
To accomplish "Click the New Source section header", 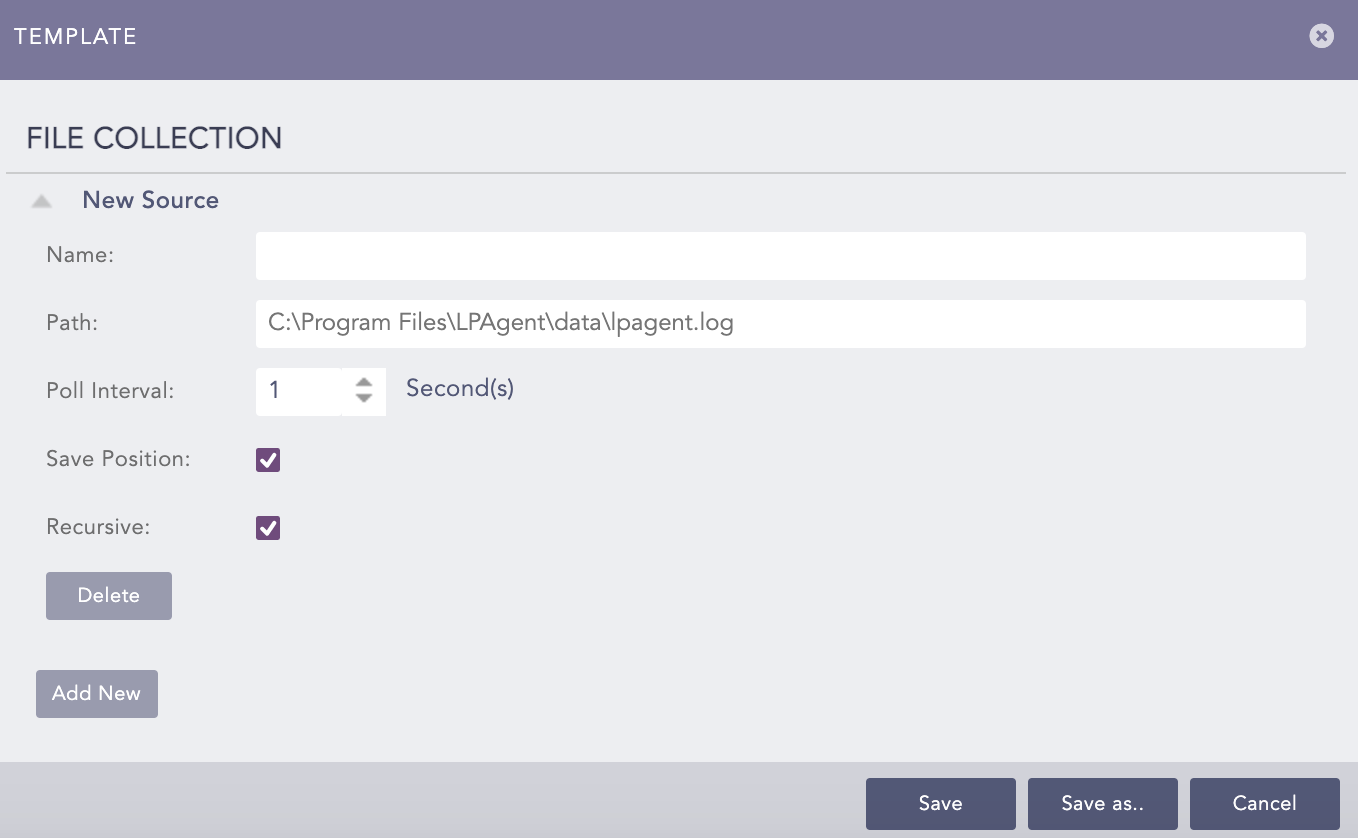I will pyautogui.click(x=150, y=200).
